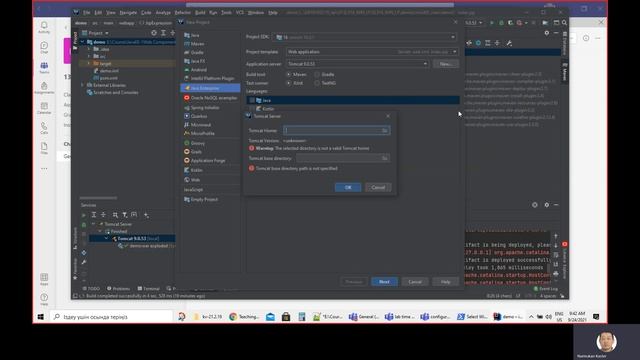Open Assignments in Teams sidebar

[44, 88]
